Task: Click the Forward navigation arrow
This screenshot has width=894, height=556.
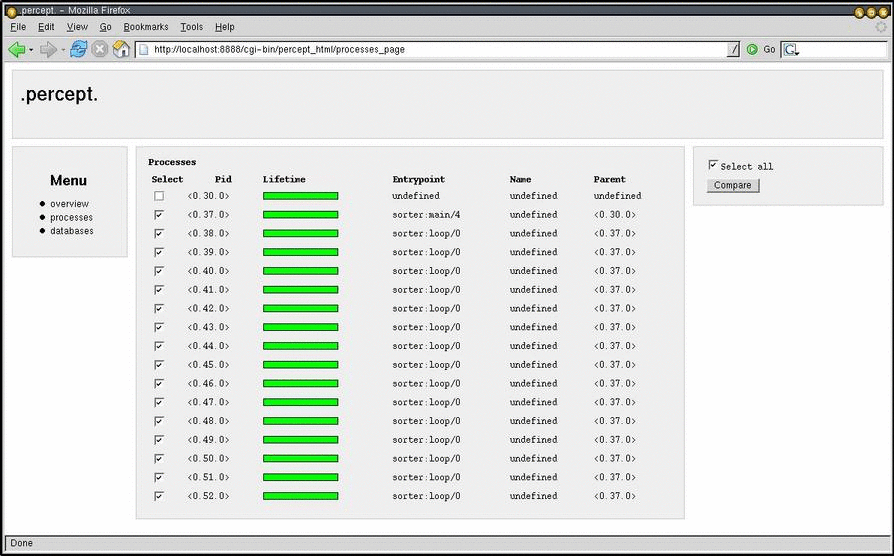Action: [47, 49]
